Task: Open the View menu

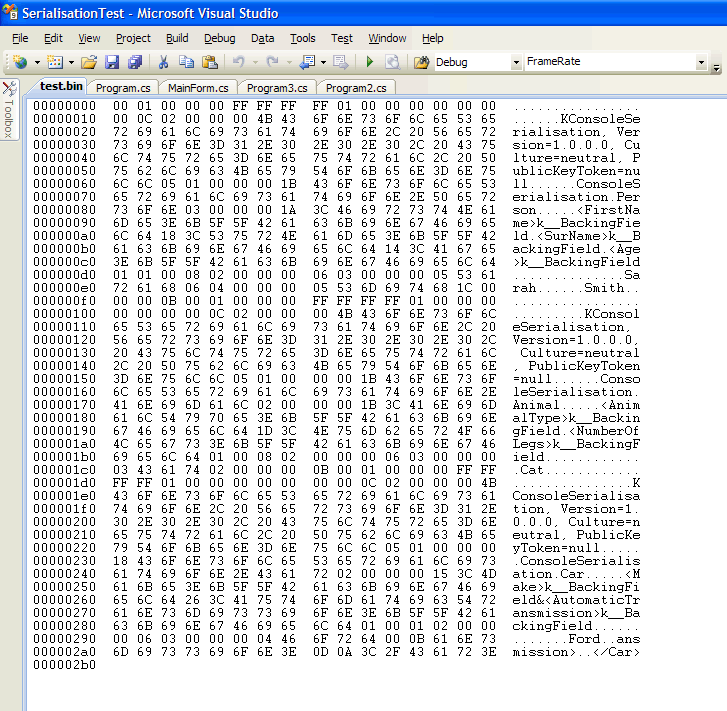Action: (89, 38)
